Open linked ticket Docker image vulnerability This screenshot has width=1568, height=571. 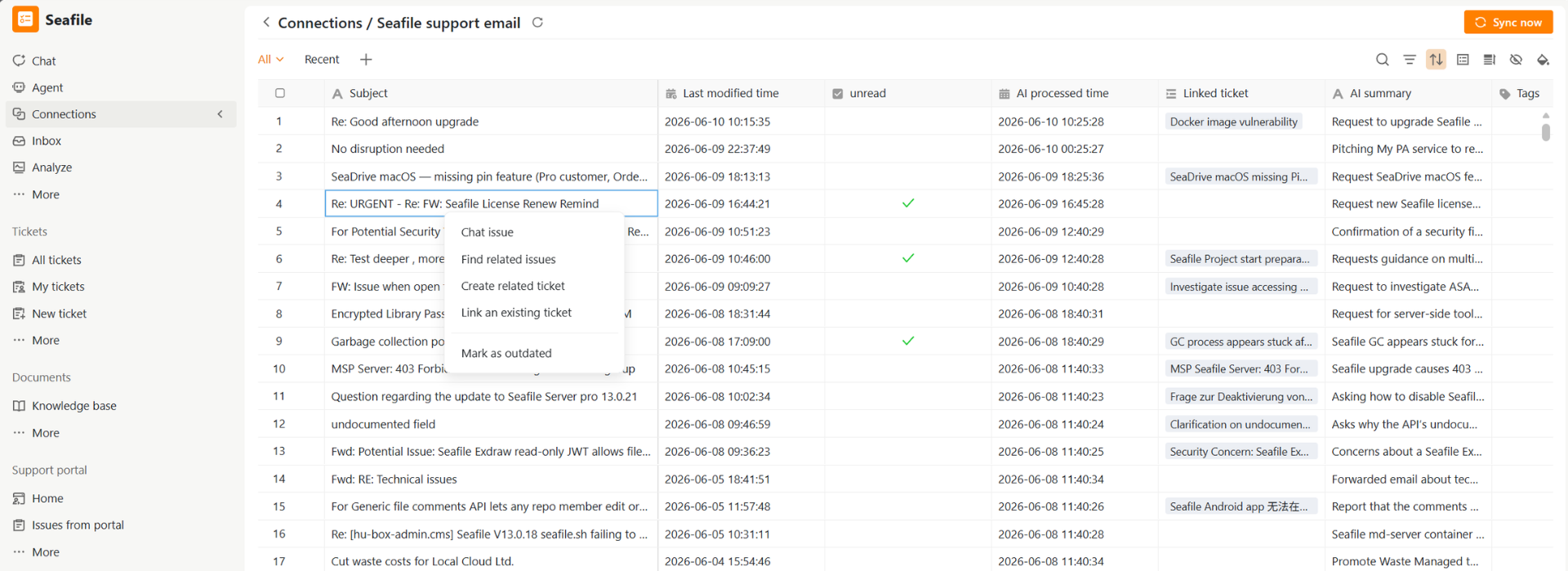[1233, 122]
